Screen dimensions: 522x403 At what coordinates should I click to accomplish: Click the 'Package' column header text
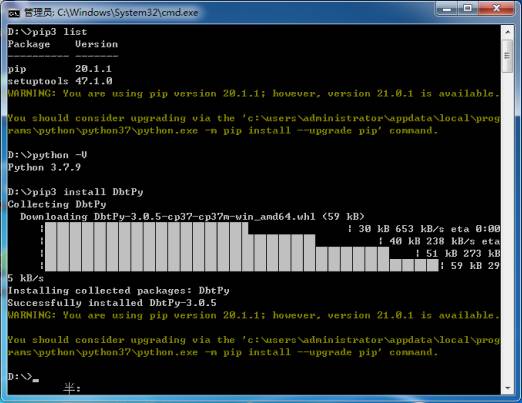(x=29, y=44)
